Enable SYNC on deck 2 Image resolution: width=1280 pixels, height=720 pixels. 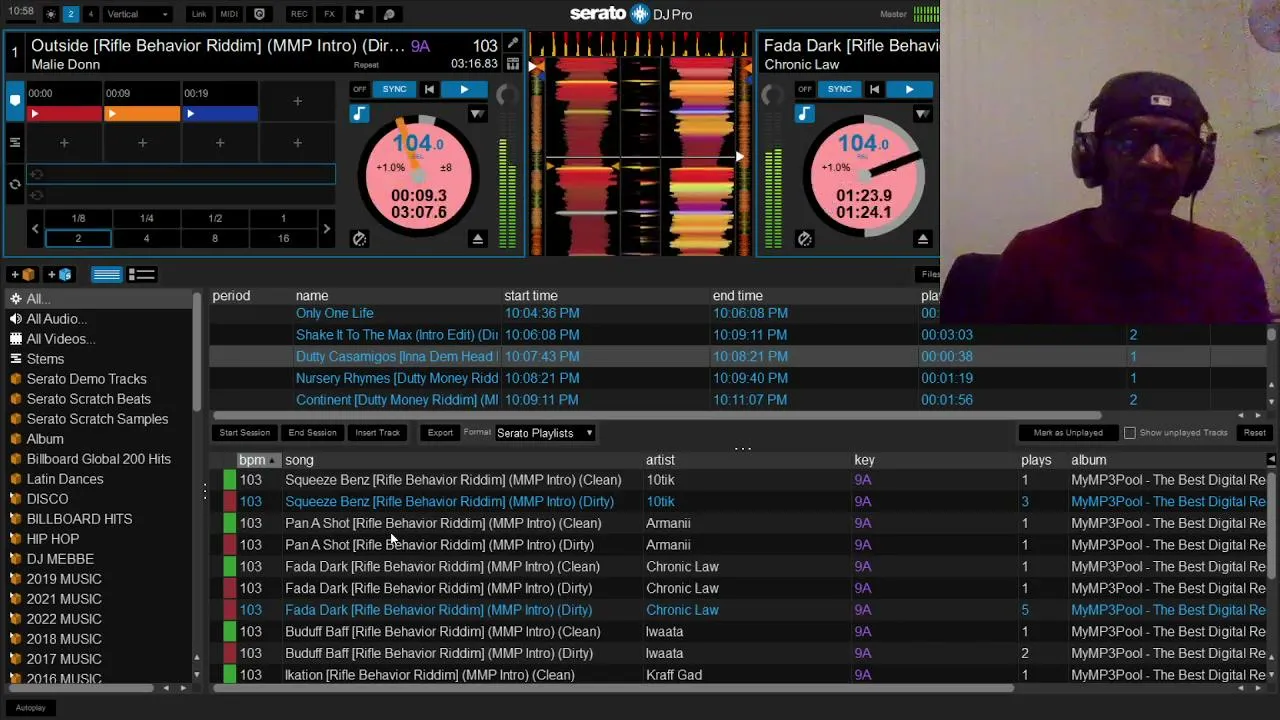click(x=839, y=89)
